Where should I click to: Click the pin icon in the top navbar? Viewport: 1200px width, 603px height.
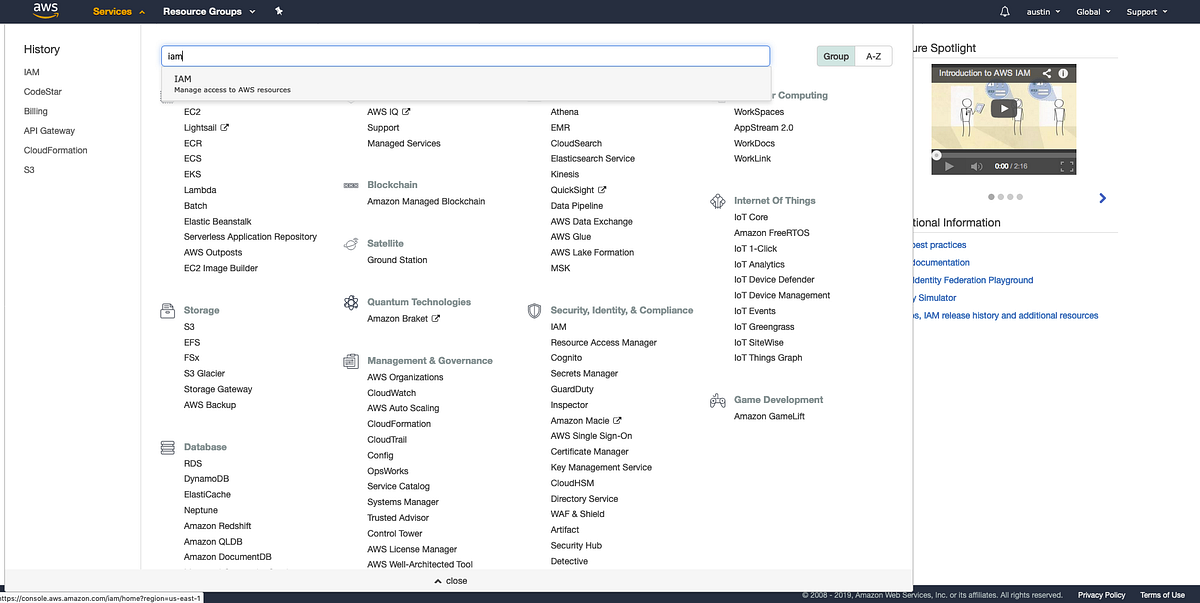278,11
